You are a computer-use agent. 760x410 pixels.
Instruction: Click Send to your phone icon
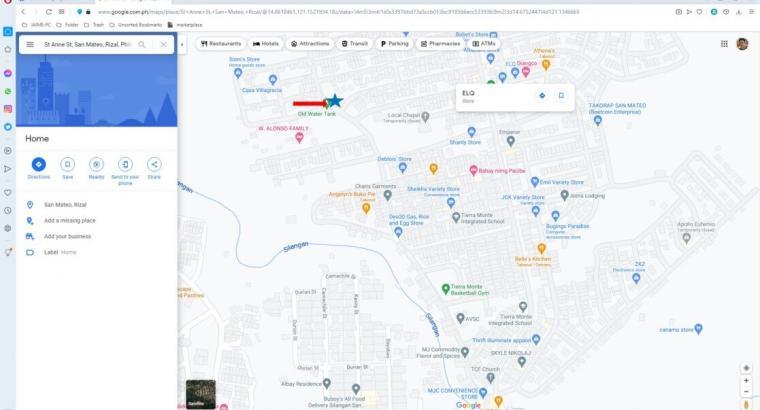125,164
